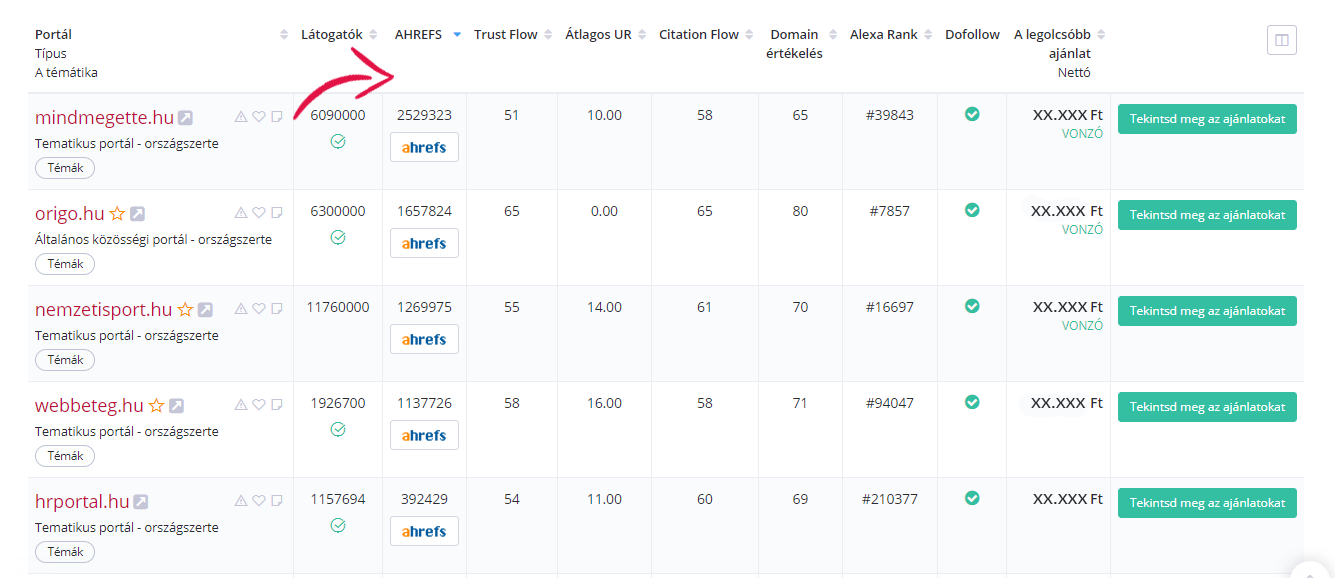This screenshot has width=1335, height=578.
Task: Open the external link icon beside hrportal.hu
Action: (141, 502)
